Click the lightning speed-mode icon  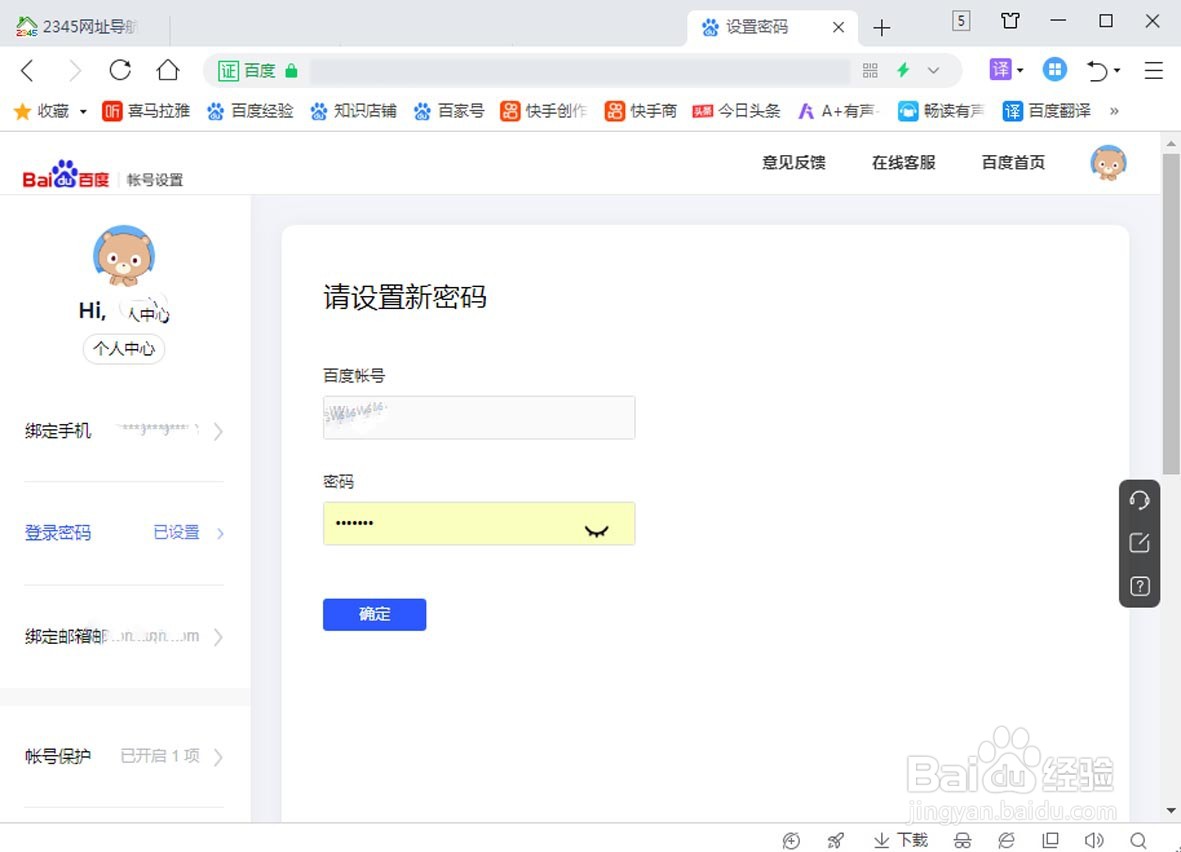(905, 69)
